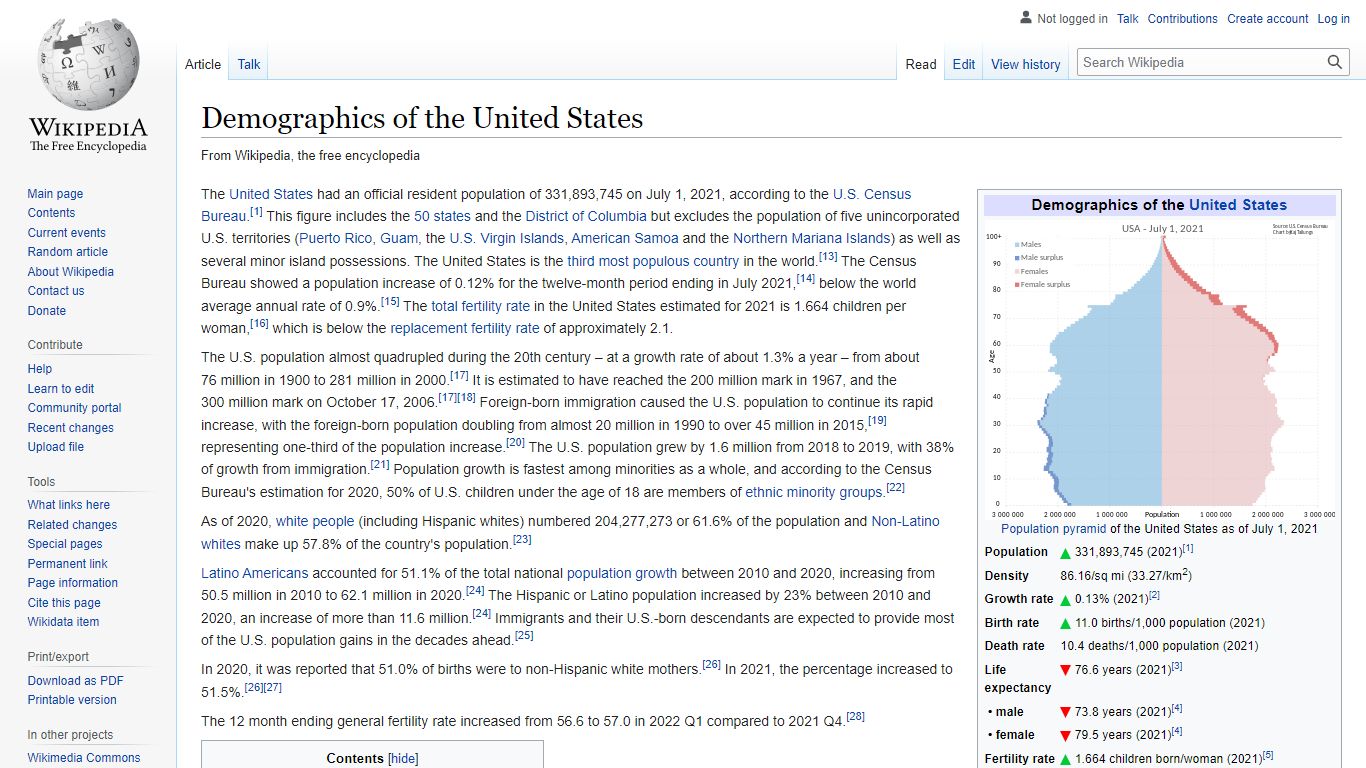Open Wikidata item
Image resolution: width=1366 pixels, height=768 pixels.
point(63,622)
